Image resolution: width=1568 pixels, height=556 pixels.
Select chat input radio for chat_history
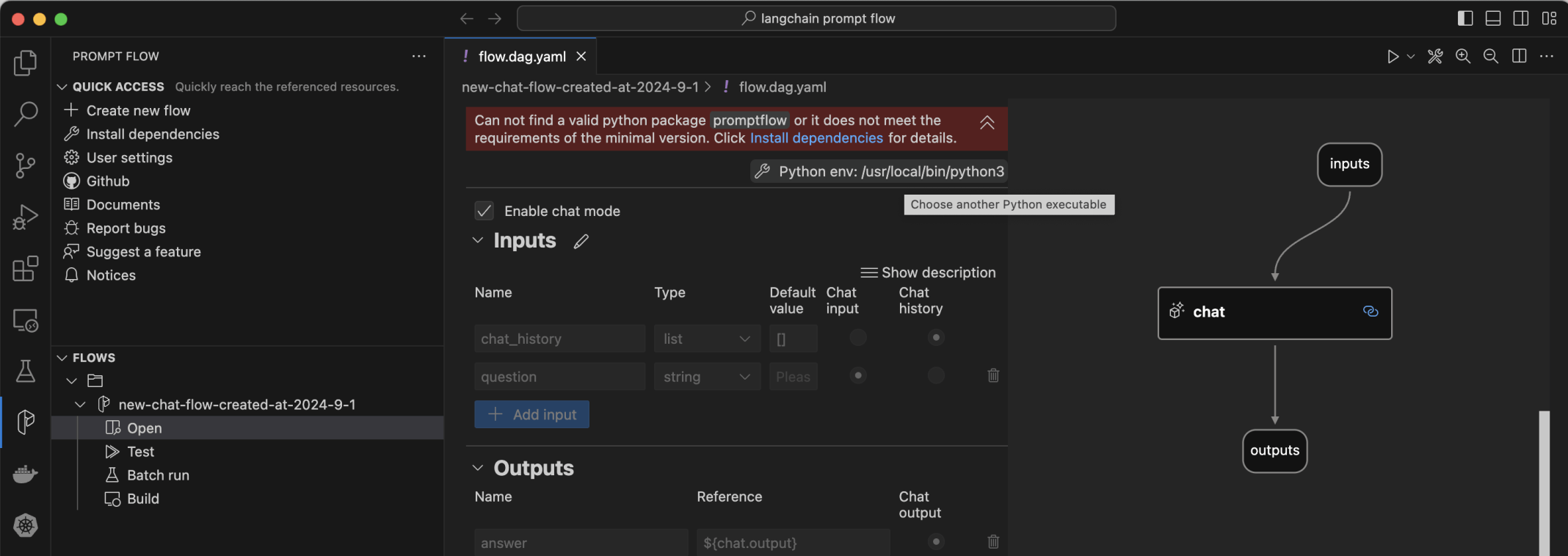point(857,338)
